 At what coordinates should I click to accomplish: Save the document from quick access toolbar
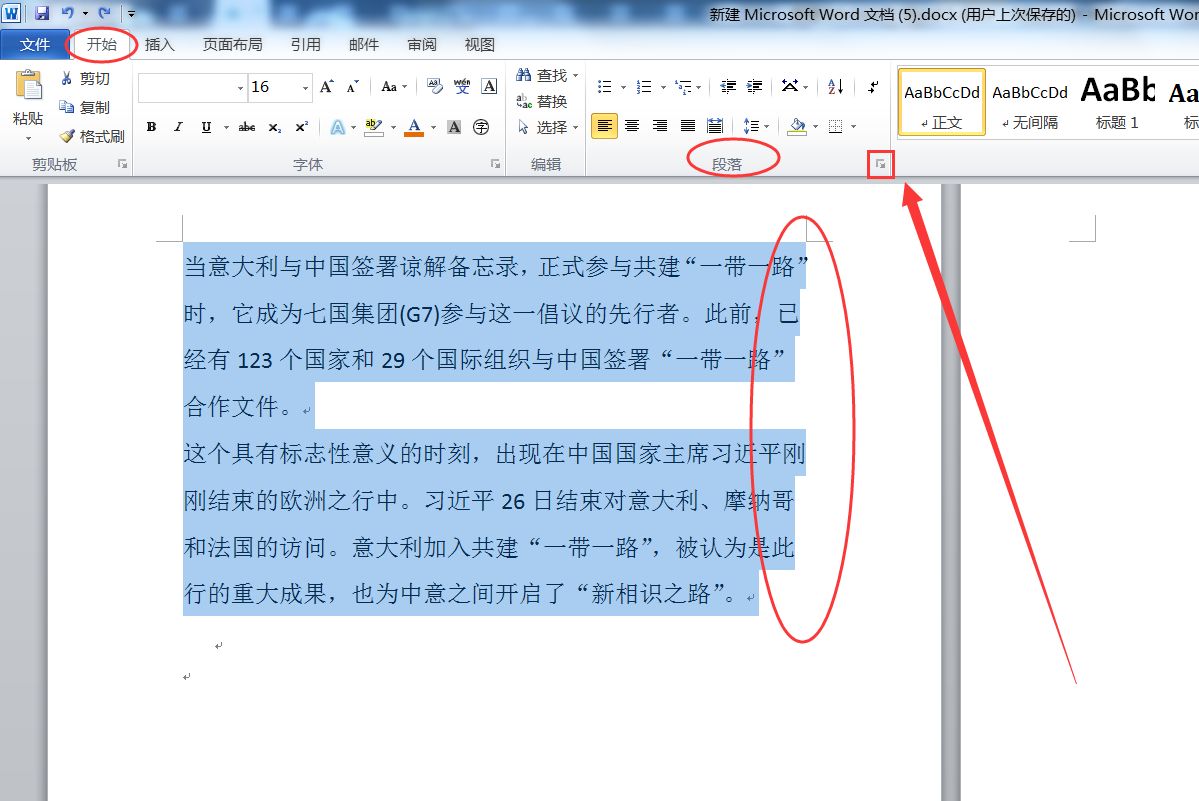coord(42,13)
